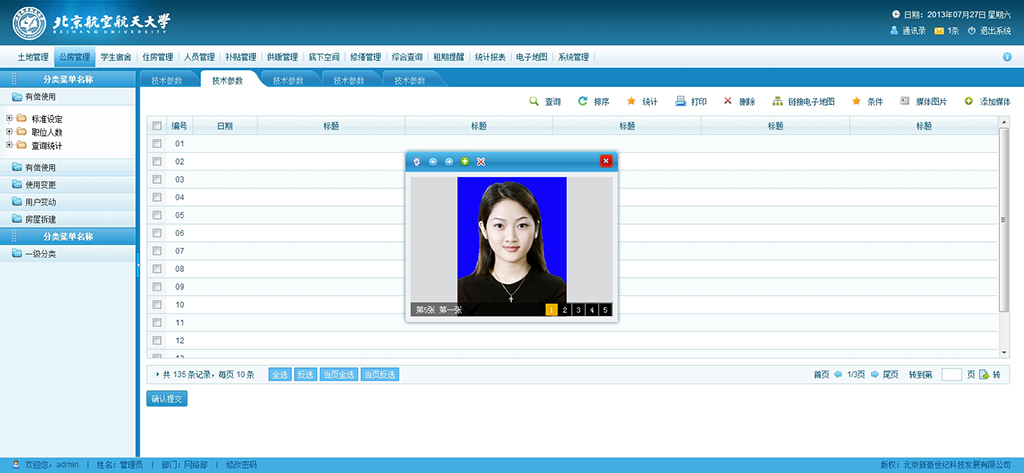Click the table vertical scrollbar handle
The height and width of the screenshot is (473, 1024).
coord(1003,220)
